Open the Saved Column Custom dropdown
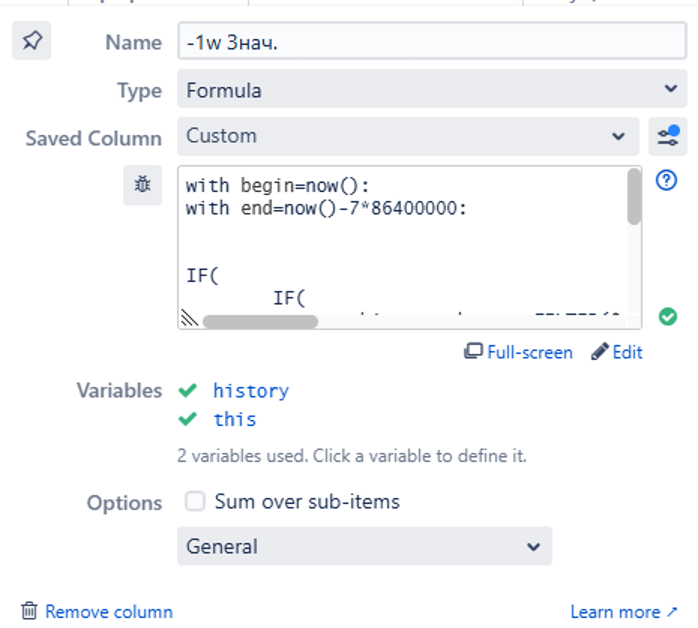The width and height of the screenshot is (698, 628). [x=408, y=136]
